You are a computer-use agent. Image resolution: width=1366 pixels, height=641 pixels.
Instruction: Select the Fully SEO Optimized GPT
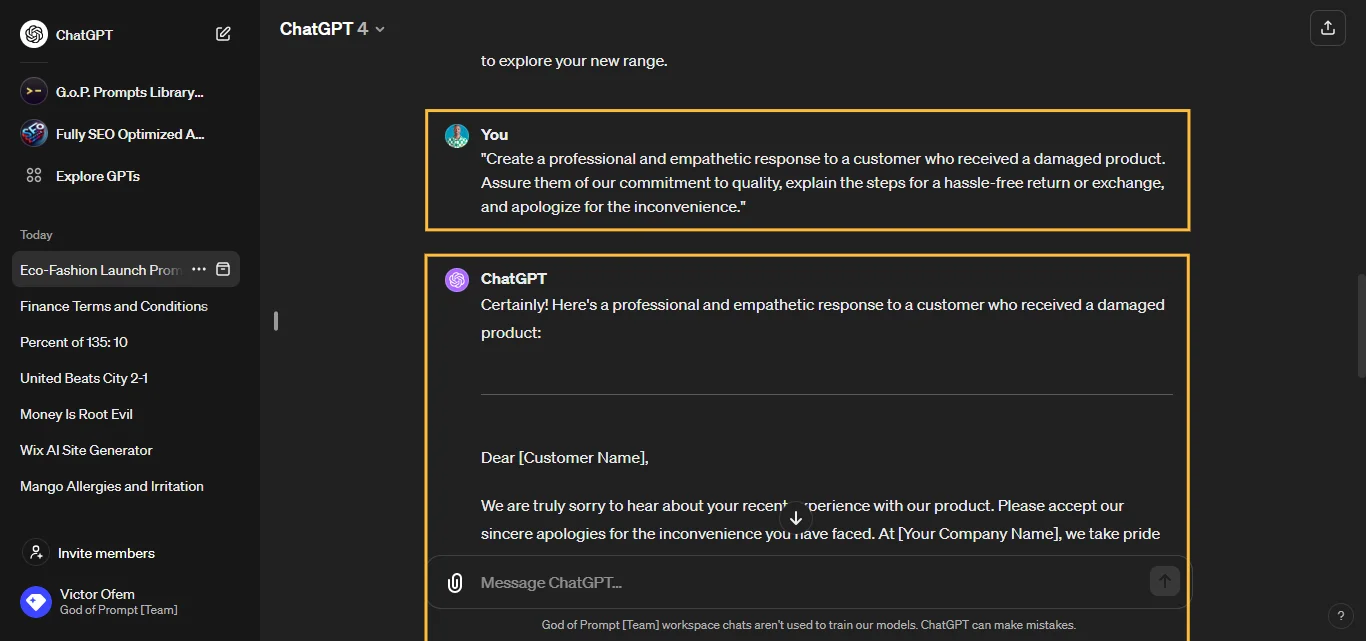click(x=112, y=134)
